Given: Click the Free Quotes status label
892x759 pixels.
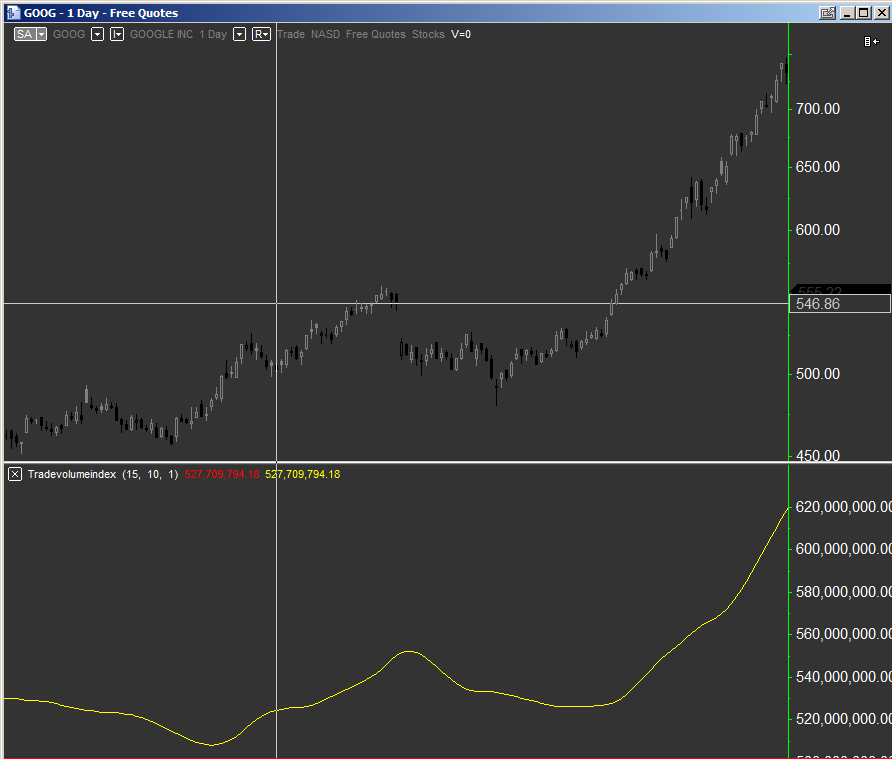Looking at the screenshot, I should point(375,33).
